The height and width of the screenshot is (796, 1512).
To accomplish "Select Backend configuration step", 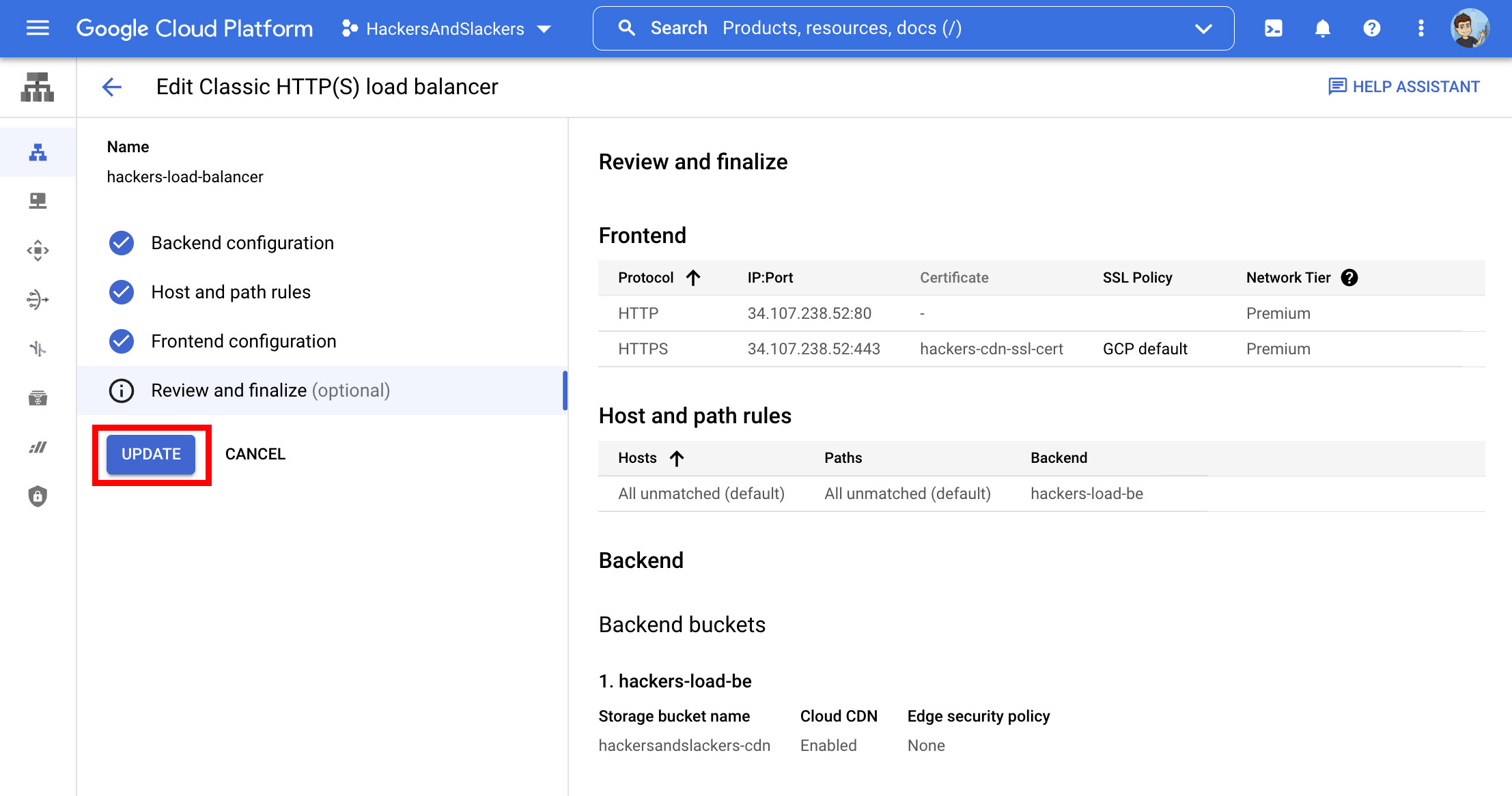I will pos(243,243).
